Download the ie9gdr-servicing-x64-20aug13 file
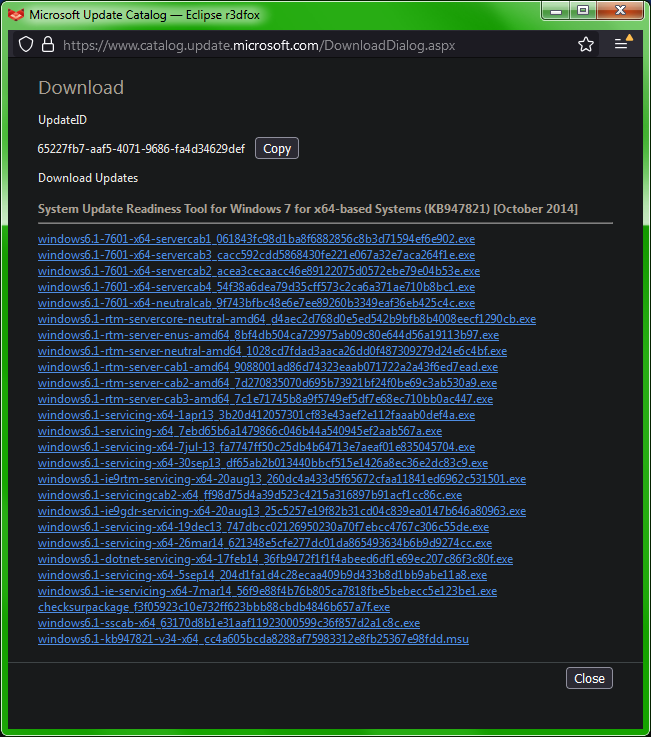Viewport: 651px width, 737px height. click(x=282, y=511)
